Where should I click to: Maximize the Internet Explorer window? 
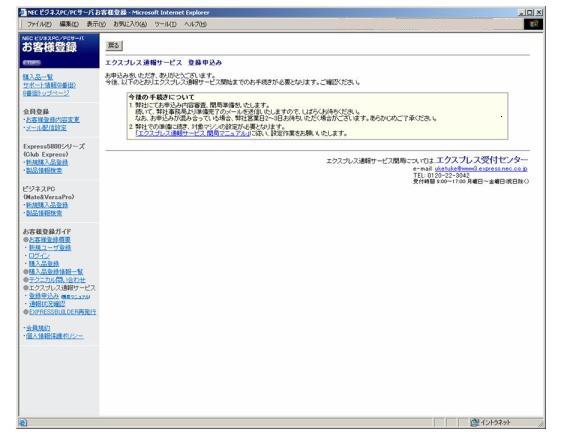[530, 12]
